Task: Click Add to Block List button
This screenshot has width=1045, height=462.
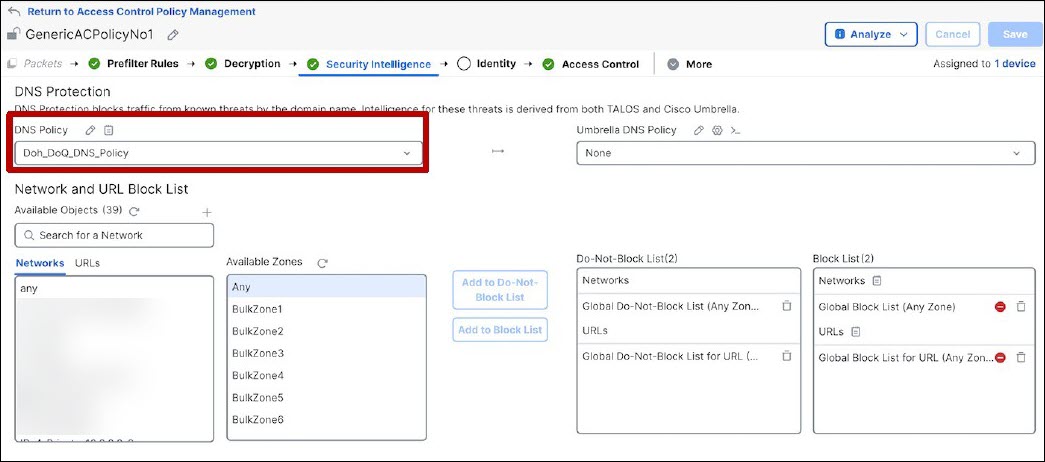Action: [x=500, y=330]
